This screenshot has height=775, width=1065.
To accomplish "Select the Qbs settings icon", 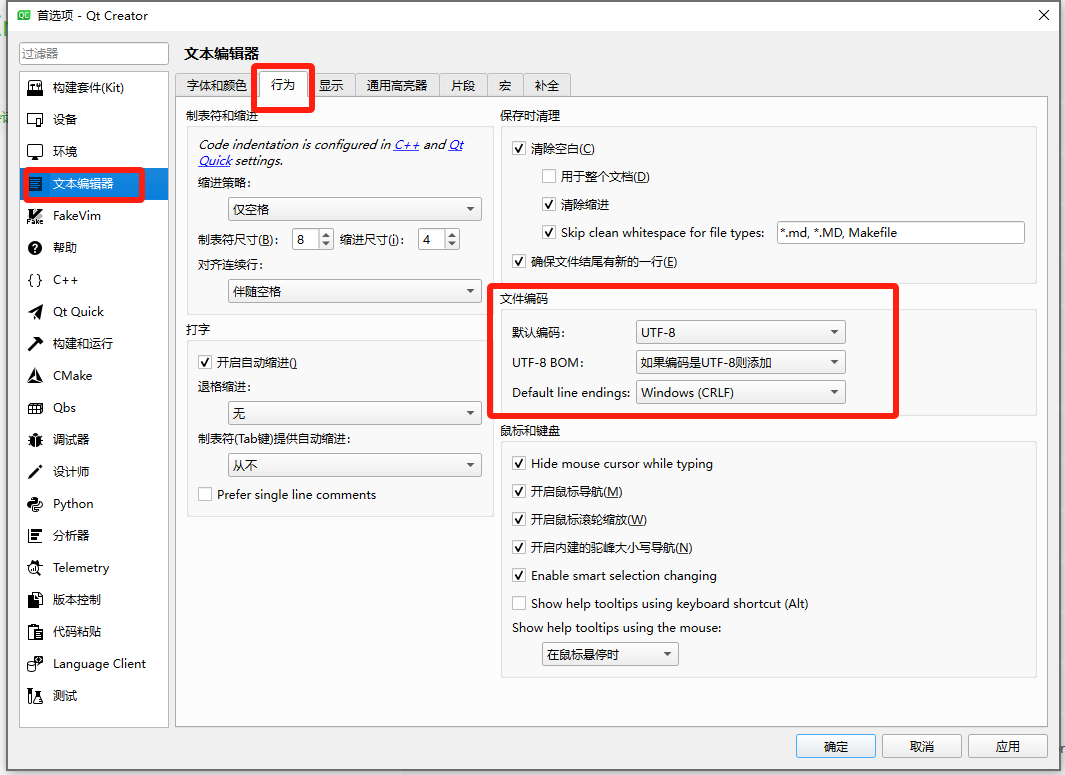I will [35, 408].
